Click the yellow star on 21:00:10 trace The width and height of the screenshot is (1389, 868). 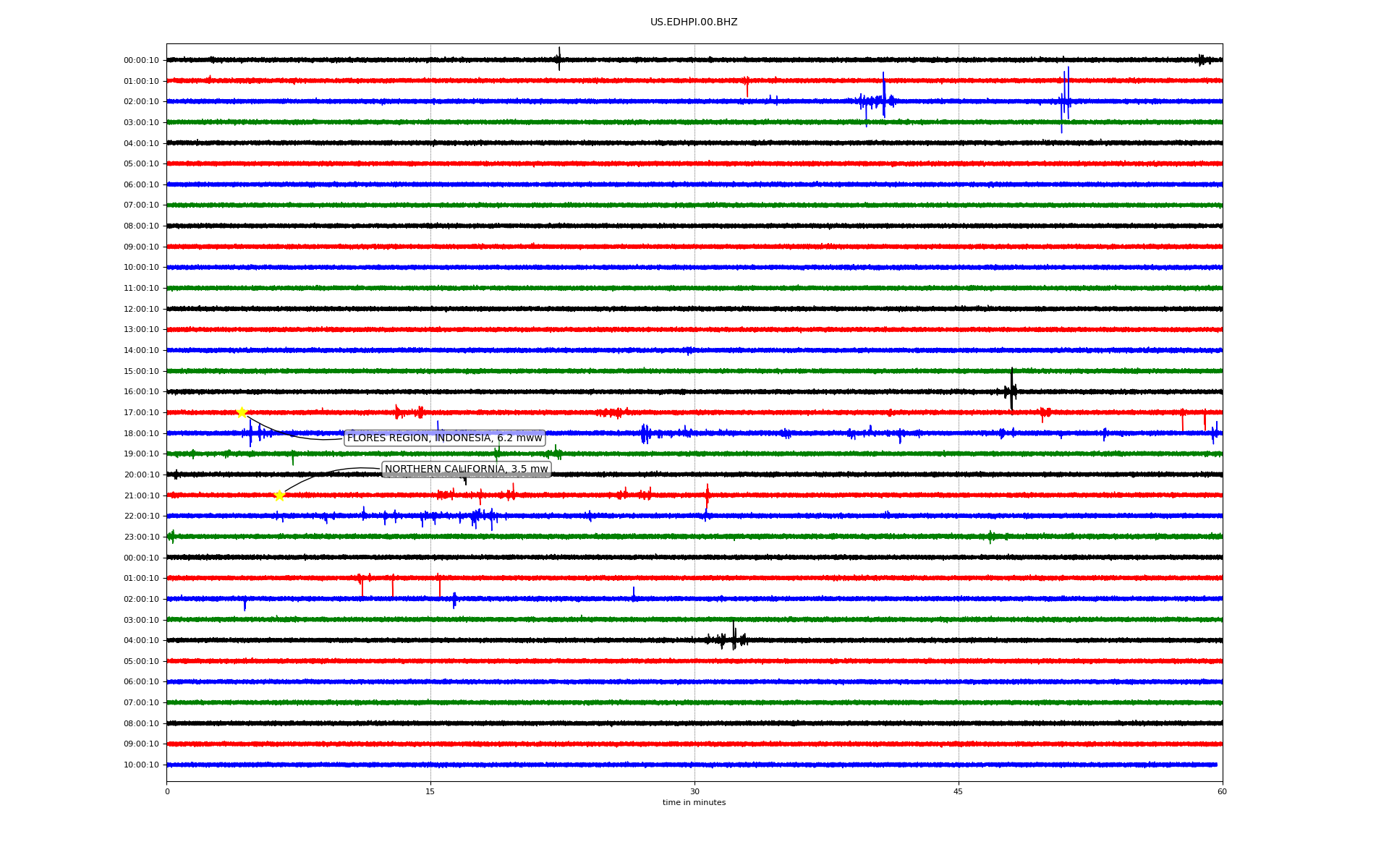coord(279,495)
